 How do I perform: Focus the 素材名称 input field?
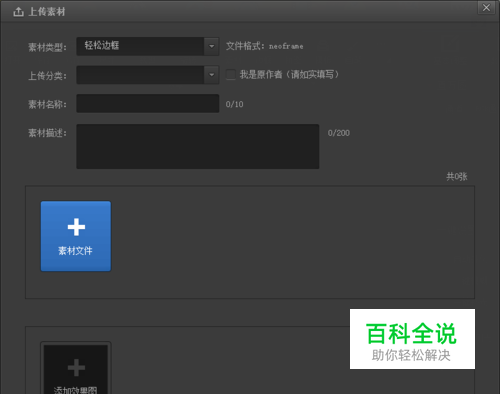148,103
